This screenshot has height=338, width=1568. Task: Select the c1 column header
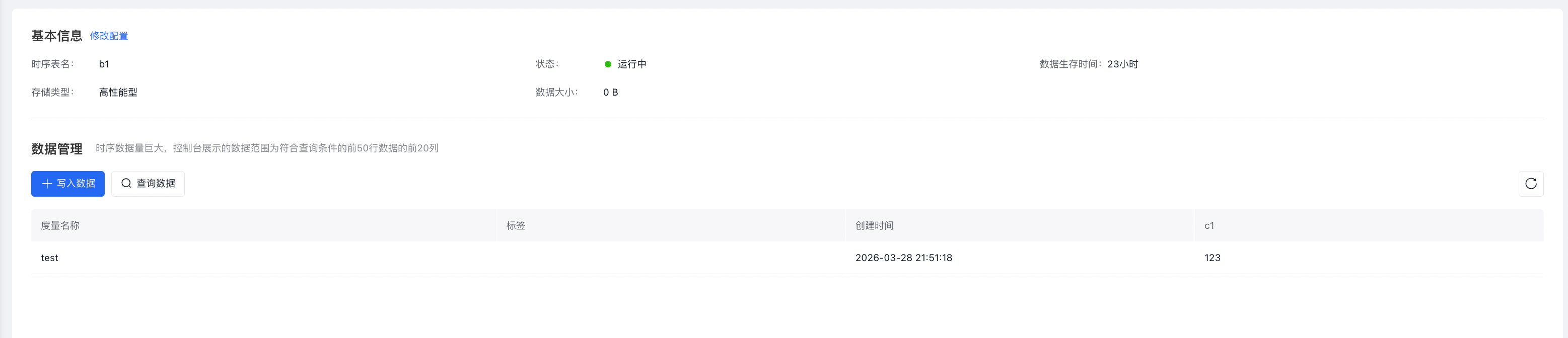click(x=1209, y=225)
